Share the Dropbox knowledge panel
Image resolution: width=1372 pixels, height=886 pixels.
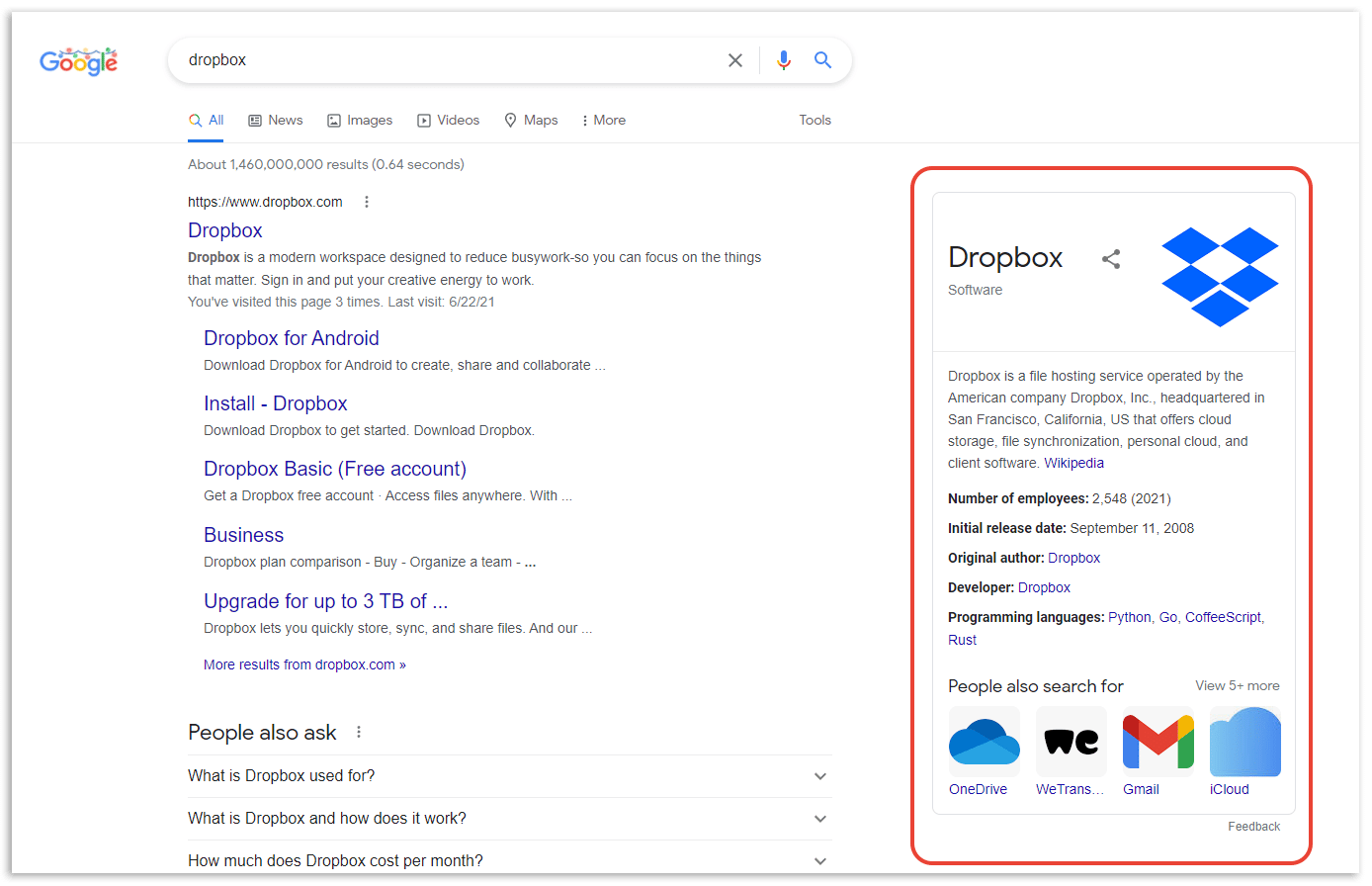pyautogui.click(x=1111, y=259)
